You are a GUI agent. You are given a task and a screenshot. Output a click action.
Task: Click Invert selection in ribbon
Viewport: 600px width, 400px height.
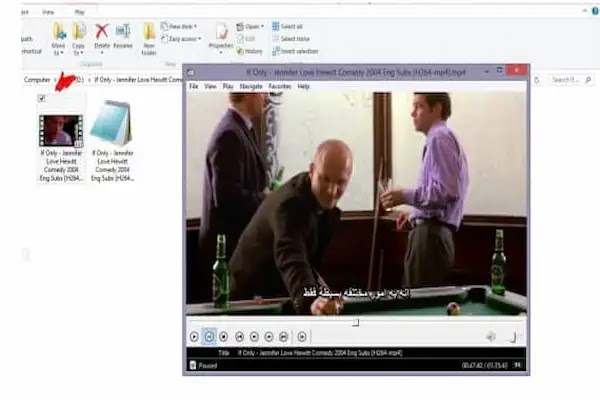295,51
